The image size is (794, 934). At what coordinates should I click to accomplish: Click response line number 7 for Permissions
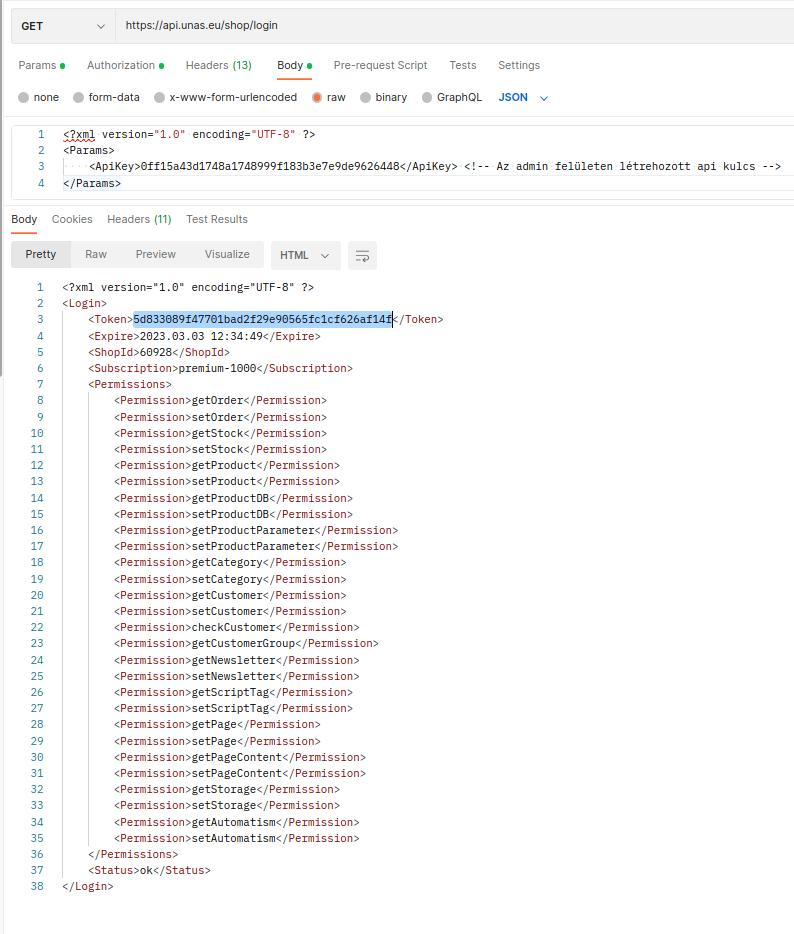[x=40, y=385]
